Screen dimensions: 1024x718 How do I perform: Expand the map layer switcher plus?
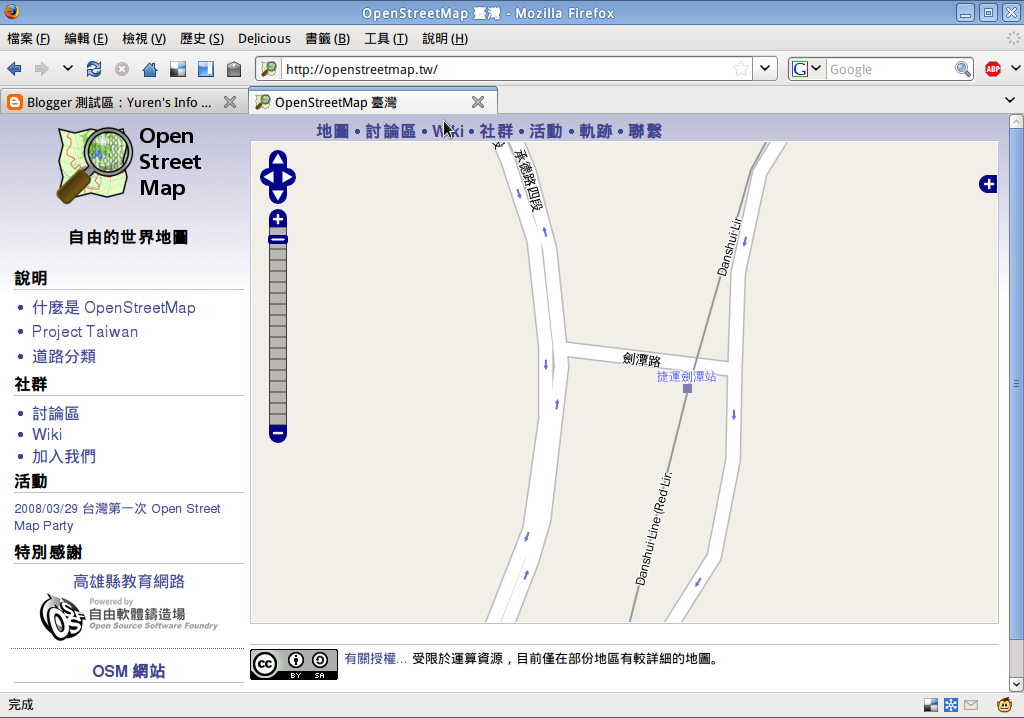[988, 184]
